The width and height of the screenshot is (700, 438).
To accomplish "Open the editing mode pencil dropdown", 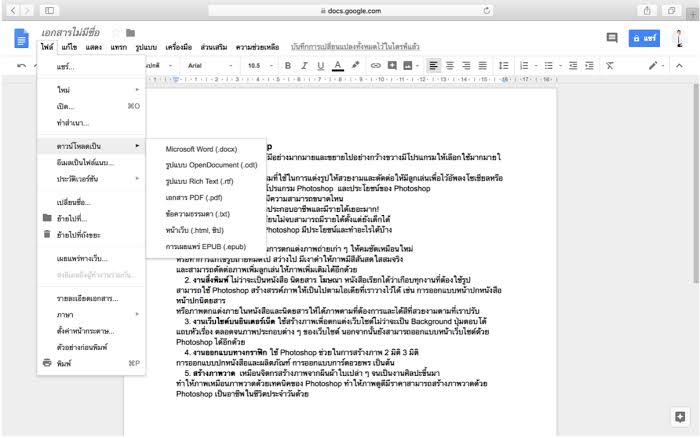I will click(x=656, y=66).
